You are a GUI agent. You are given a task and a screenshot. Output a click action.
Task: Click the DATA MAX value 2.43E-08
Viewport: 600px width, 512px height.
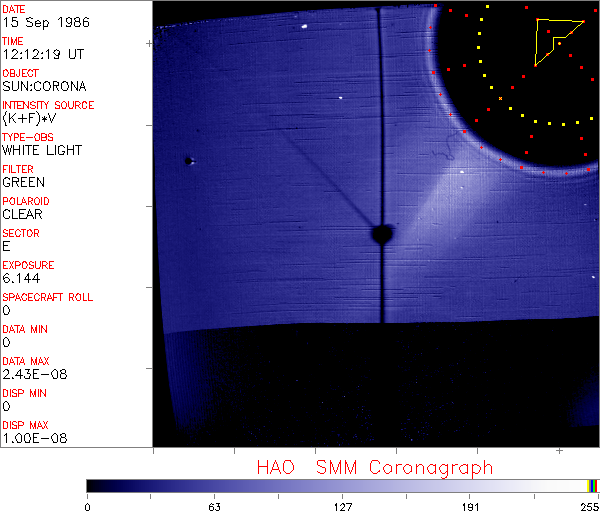[x=31, y=374]
